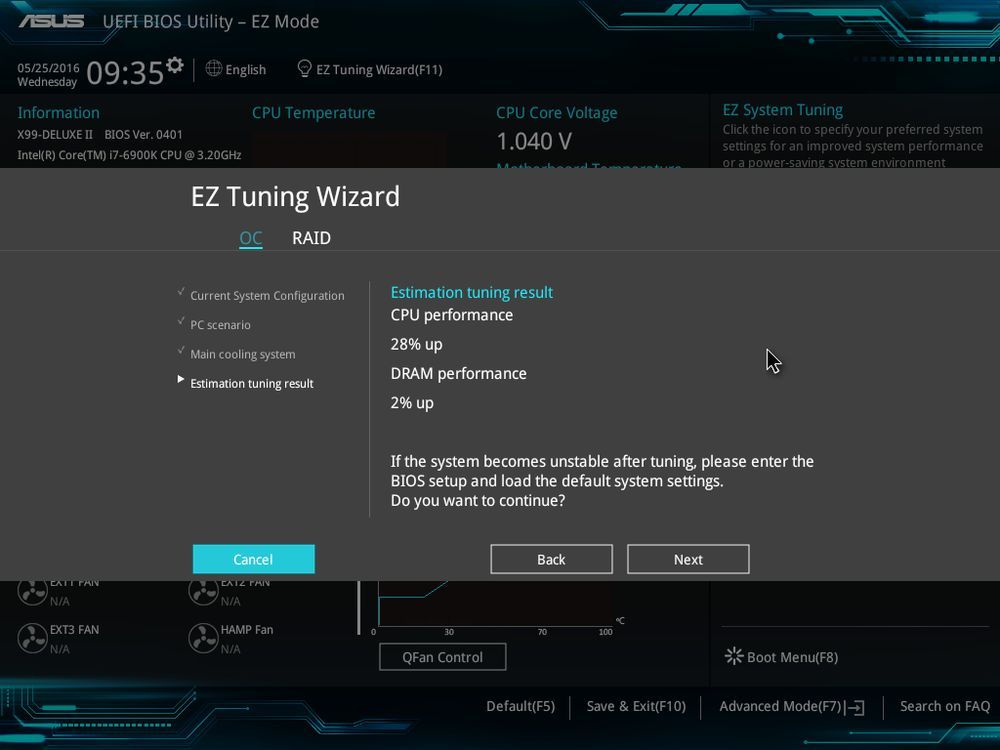Click the EXT3 FAN fan icon
This screenshot has width=1000, height=750.
coord(32,638)
